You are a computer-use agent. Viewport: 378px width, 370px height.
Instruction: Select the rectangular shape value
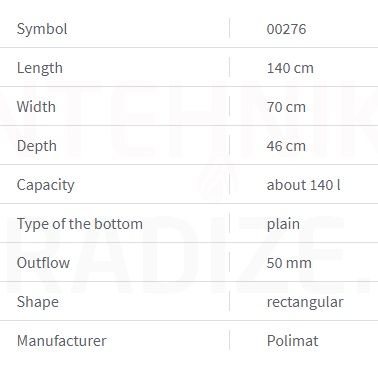(x=305, y=303)
